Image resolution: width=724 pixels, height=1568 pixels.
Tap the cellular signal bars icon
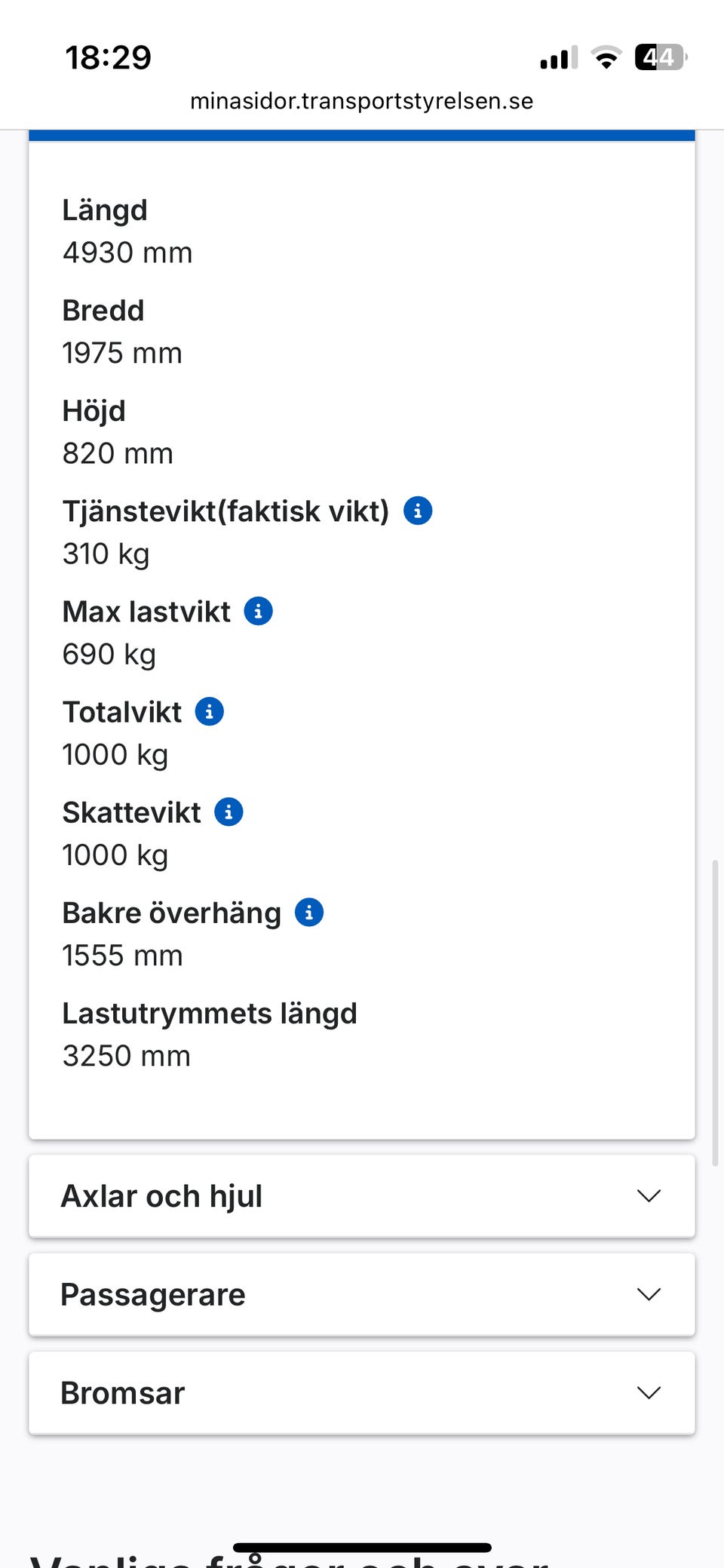tap(558, 58)
